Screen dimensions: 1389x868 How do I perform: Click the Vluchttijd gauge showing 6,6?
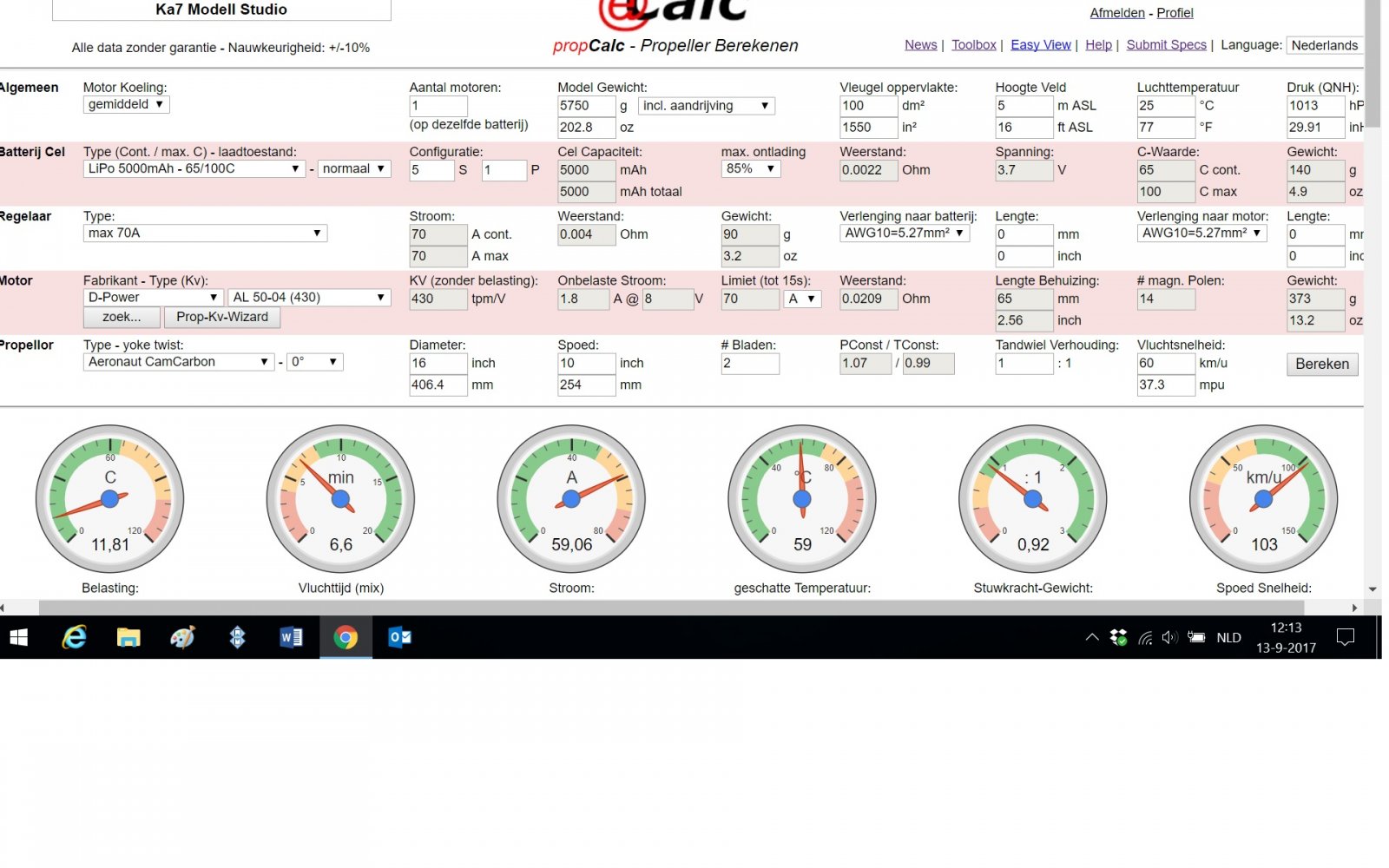(x=341, y=498)
